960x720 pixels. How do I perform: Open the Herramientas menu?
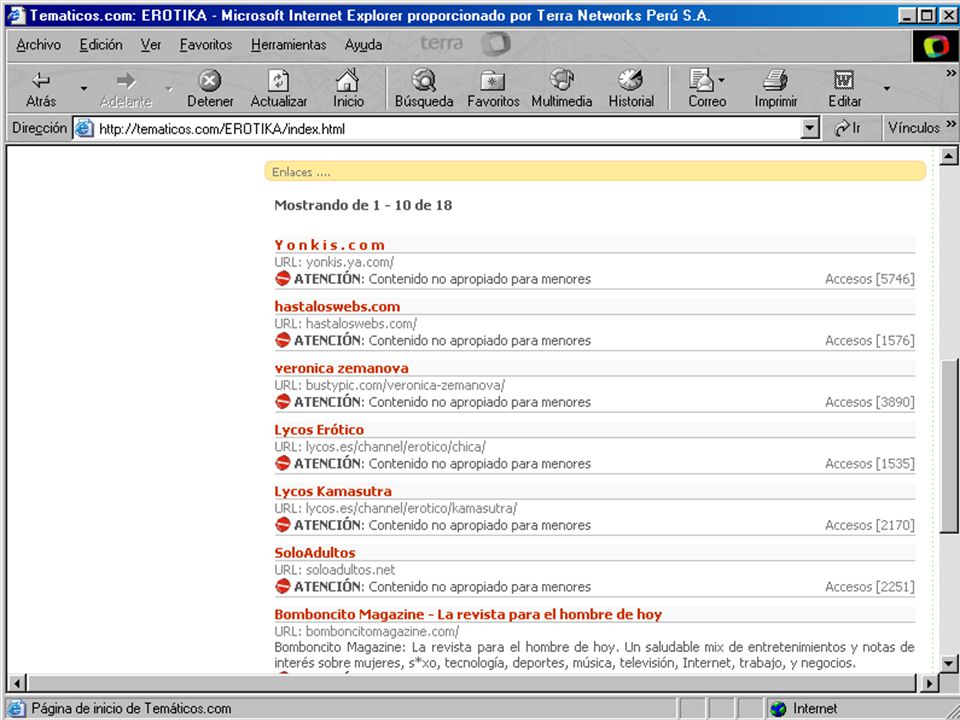pyautogui.click(x=288, y=45)
